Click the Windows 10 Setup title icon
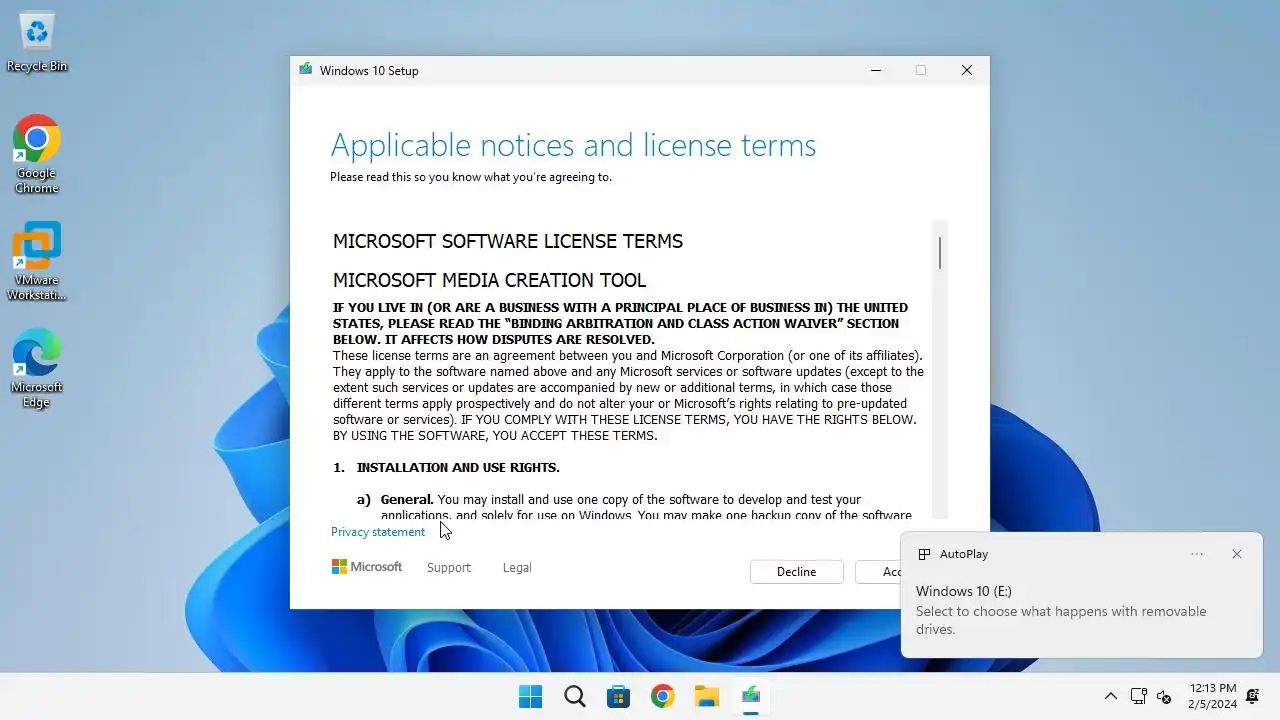The width and height of the screenshot is (1280, 720). (x=305, y=70)
